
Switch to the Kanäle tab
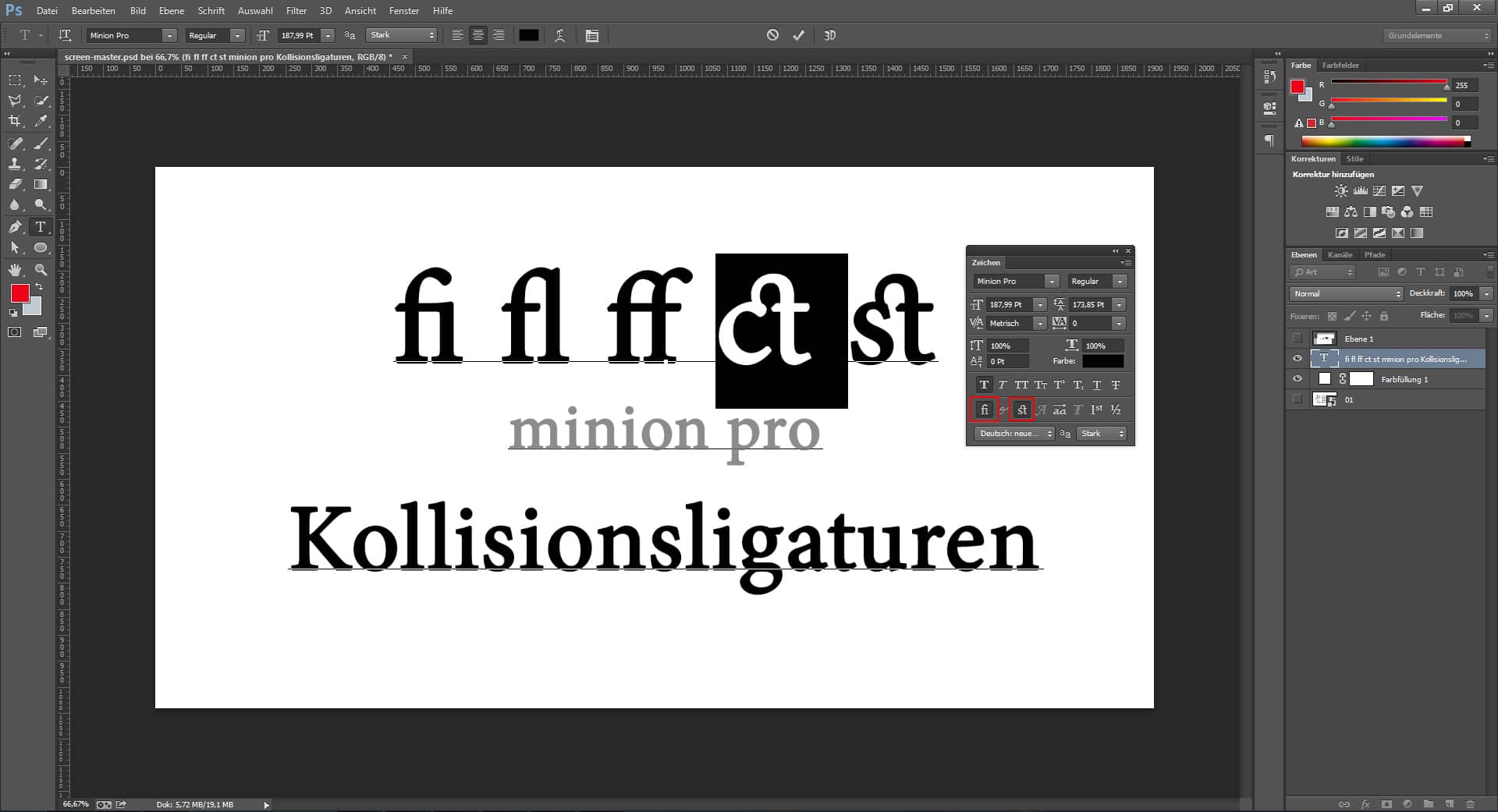pos(1340,254)
